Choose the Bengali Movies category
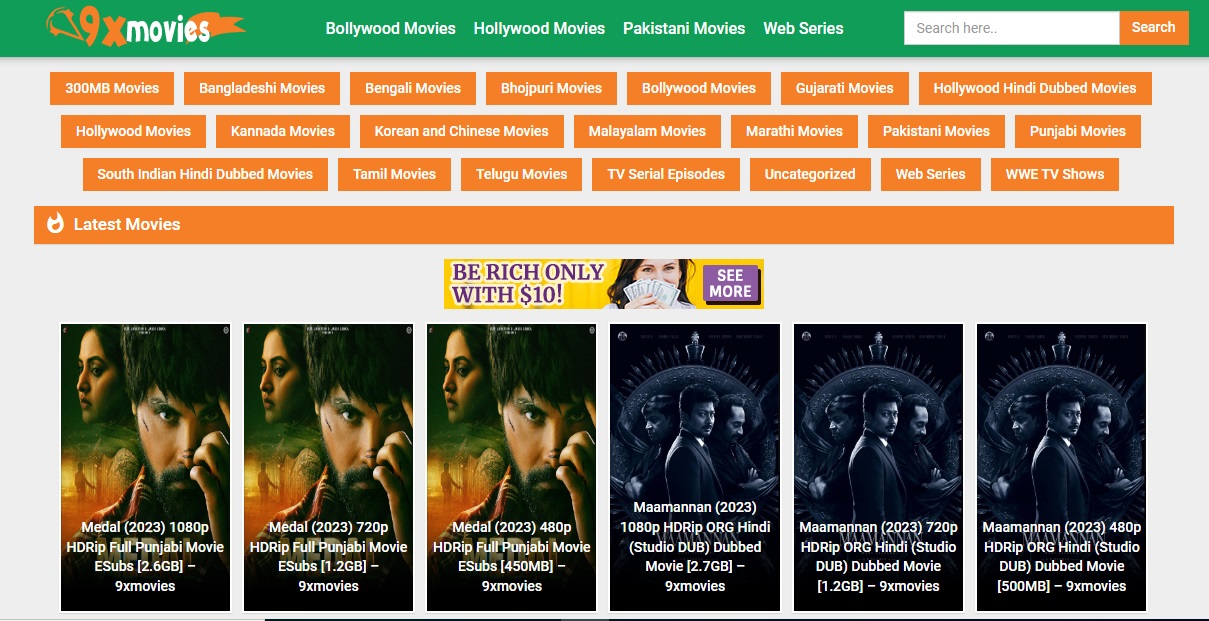Screen dimensions: 1209x621 click(413, 88)
